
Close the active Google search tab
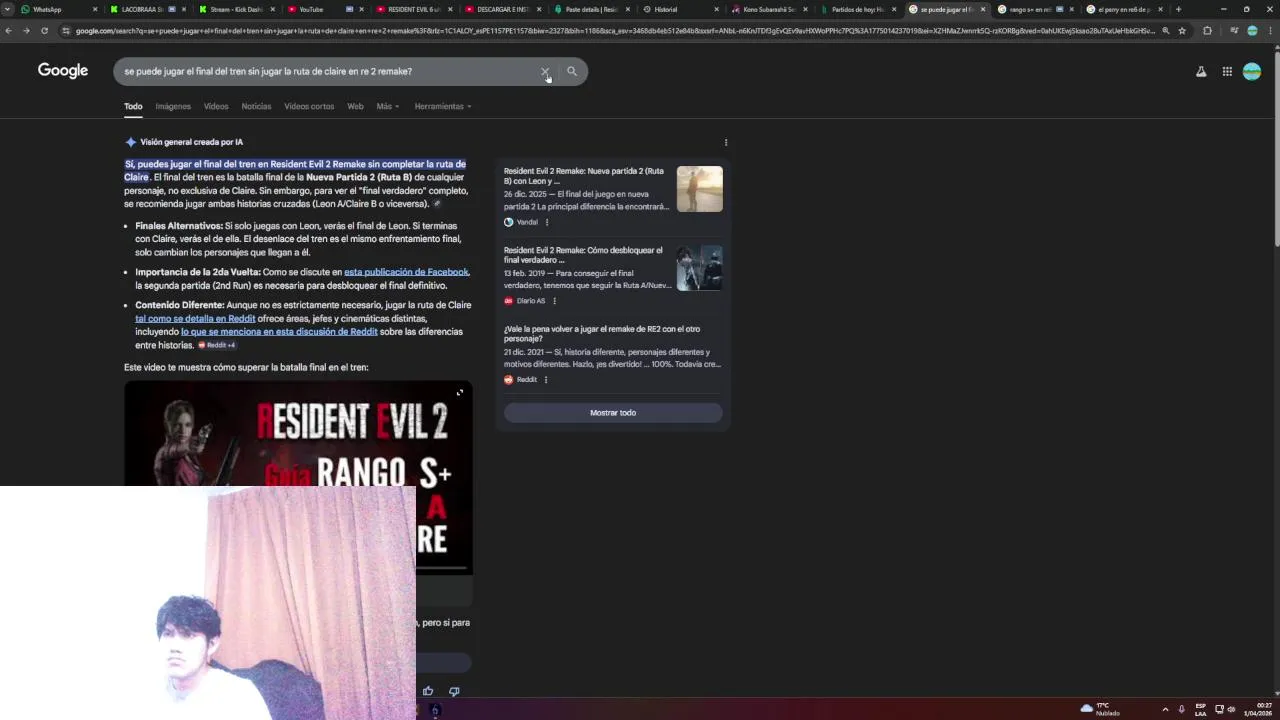point(983,9)
